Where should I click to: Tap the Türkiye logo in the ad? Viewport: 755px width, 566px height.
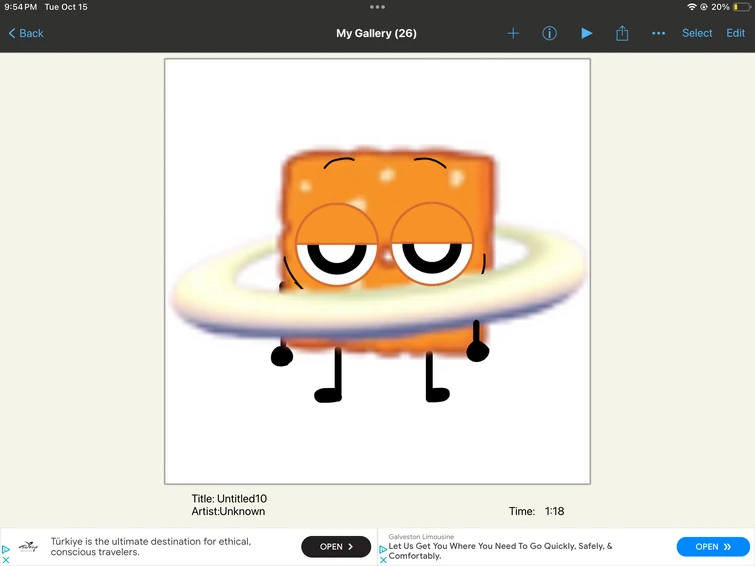click(x=28, y=547)
